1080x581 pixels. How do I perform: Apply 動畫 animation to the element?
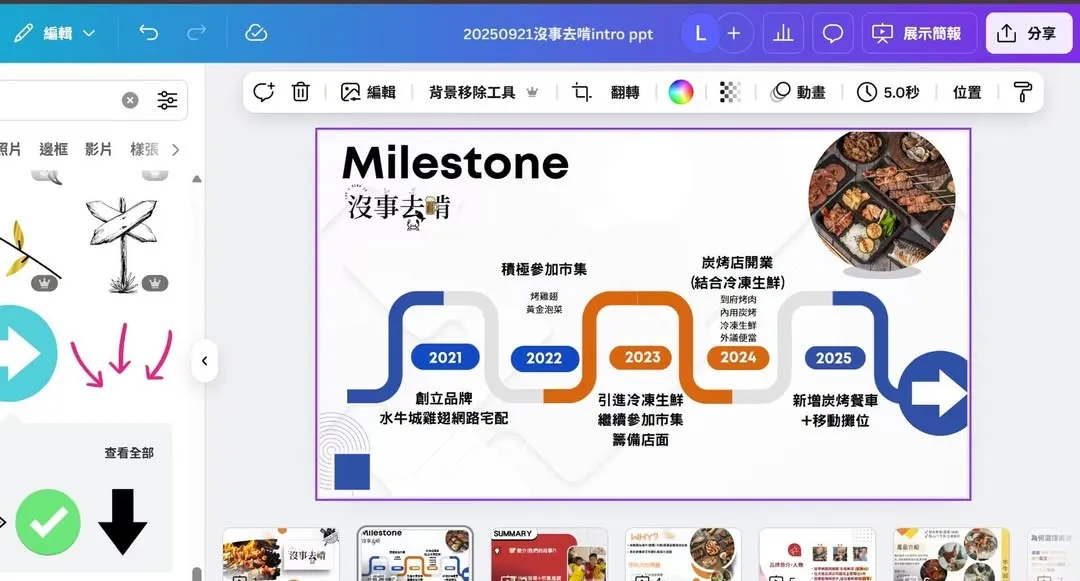coord(800,92)
